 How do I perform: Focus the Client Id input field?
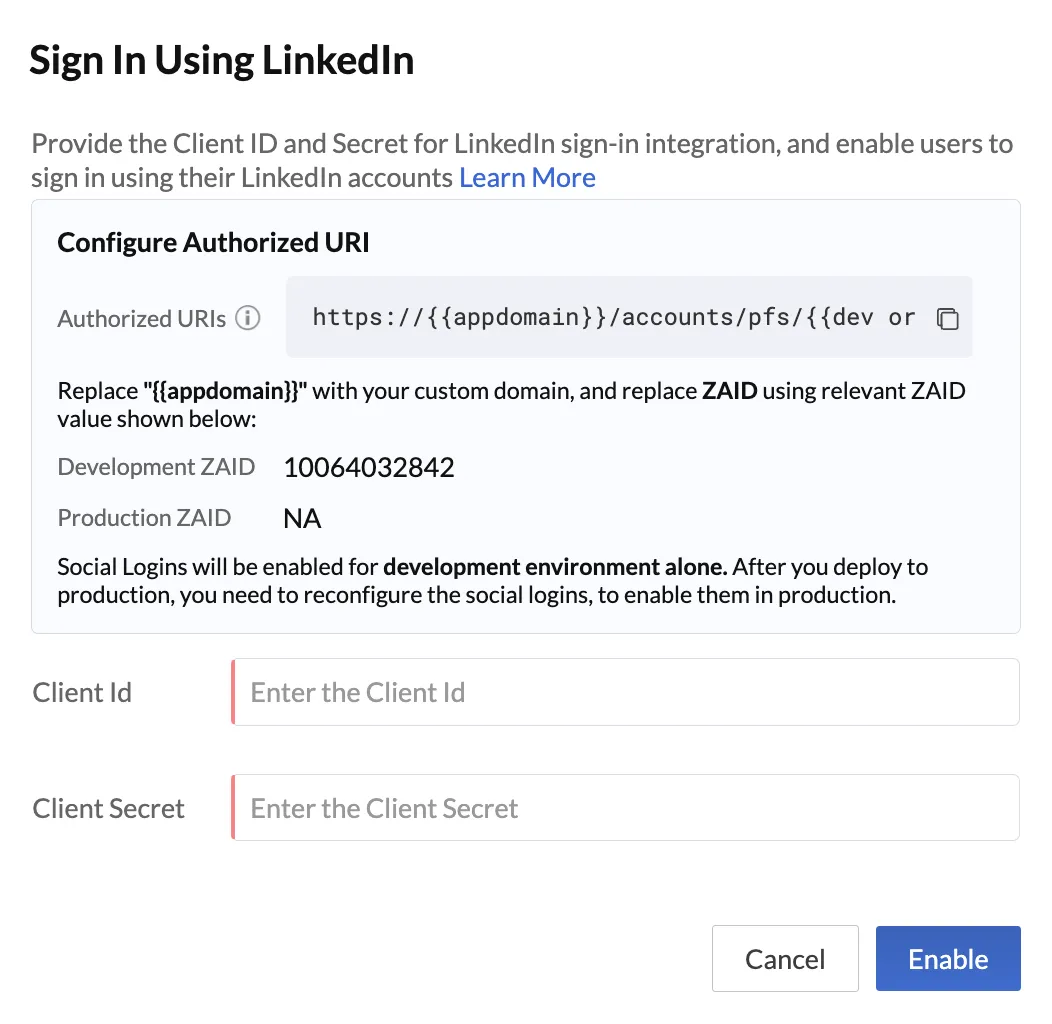coord(625,692)
